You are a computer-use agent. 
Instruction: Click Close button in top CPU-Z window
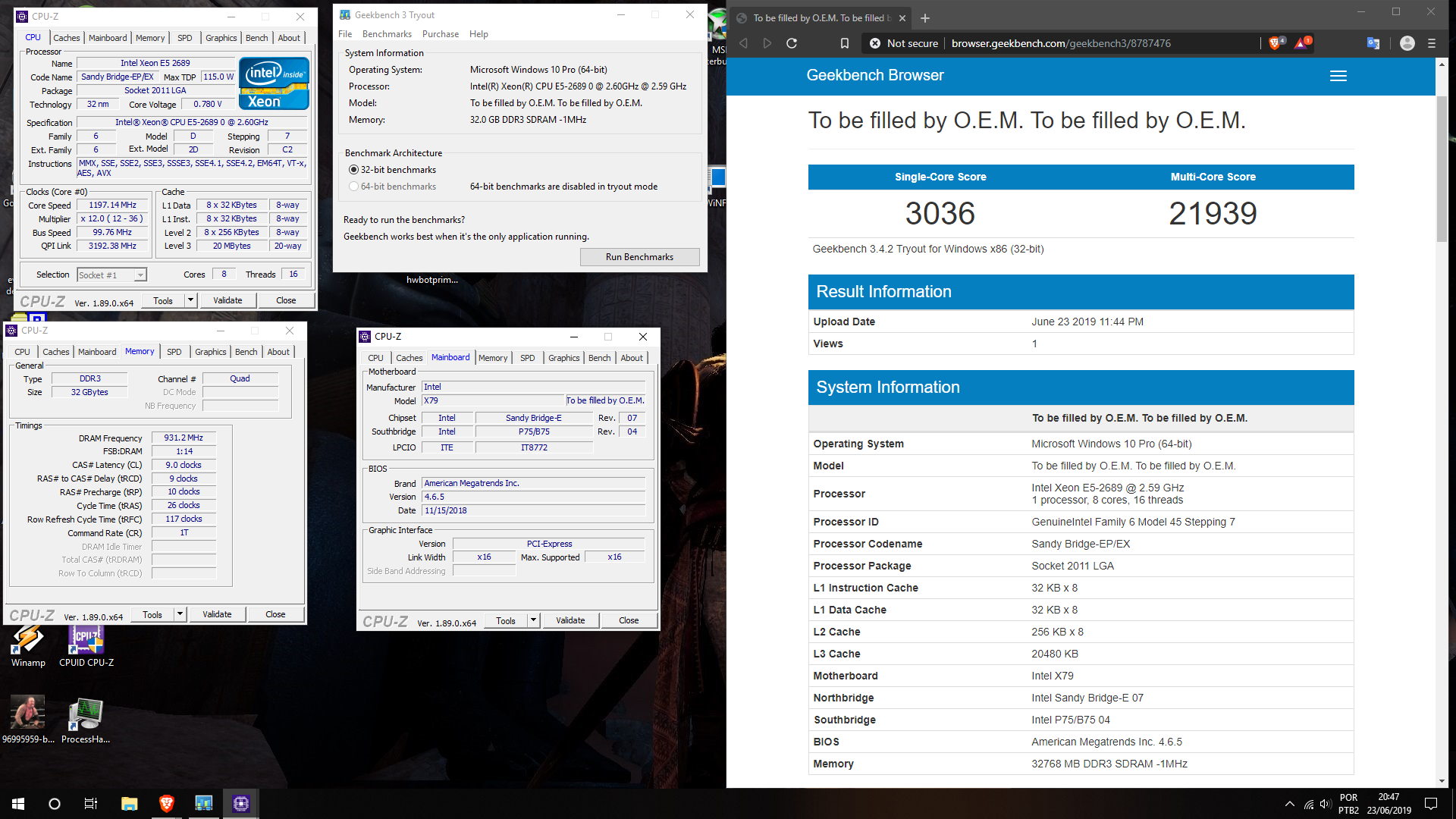click(x=286, y=301)
